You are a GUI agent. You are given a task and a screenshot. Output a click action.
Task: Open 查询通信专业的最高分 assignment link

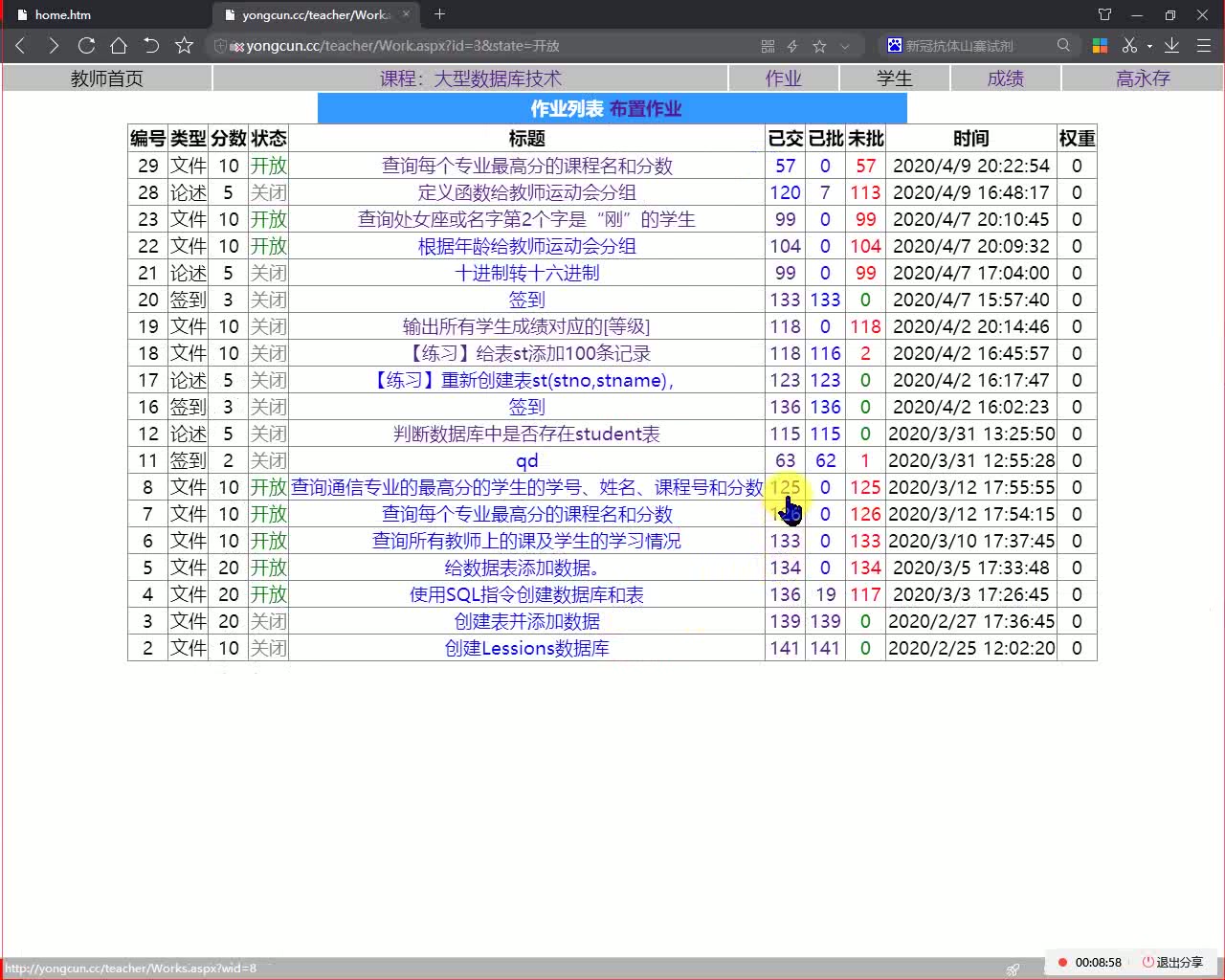[x=526, y=487]
